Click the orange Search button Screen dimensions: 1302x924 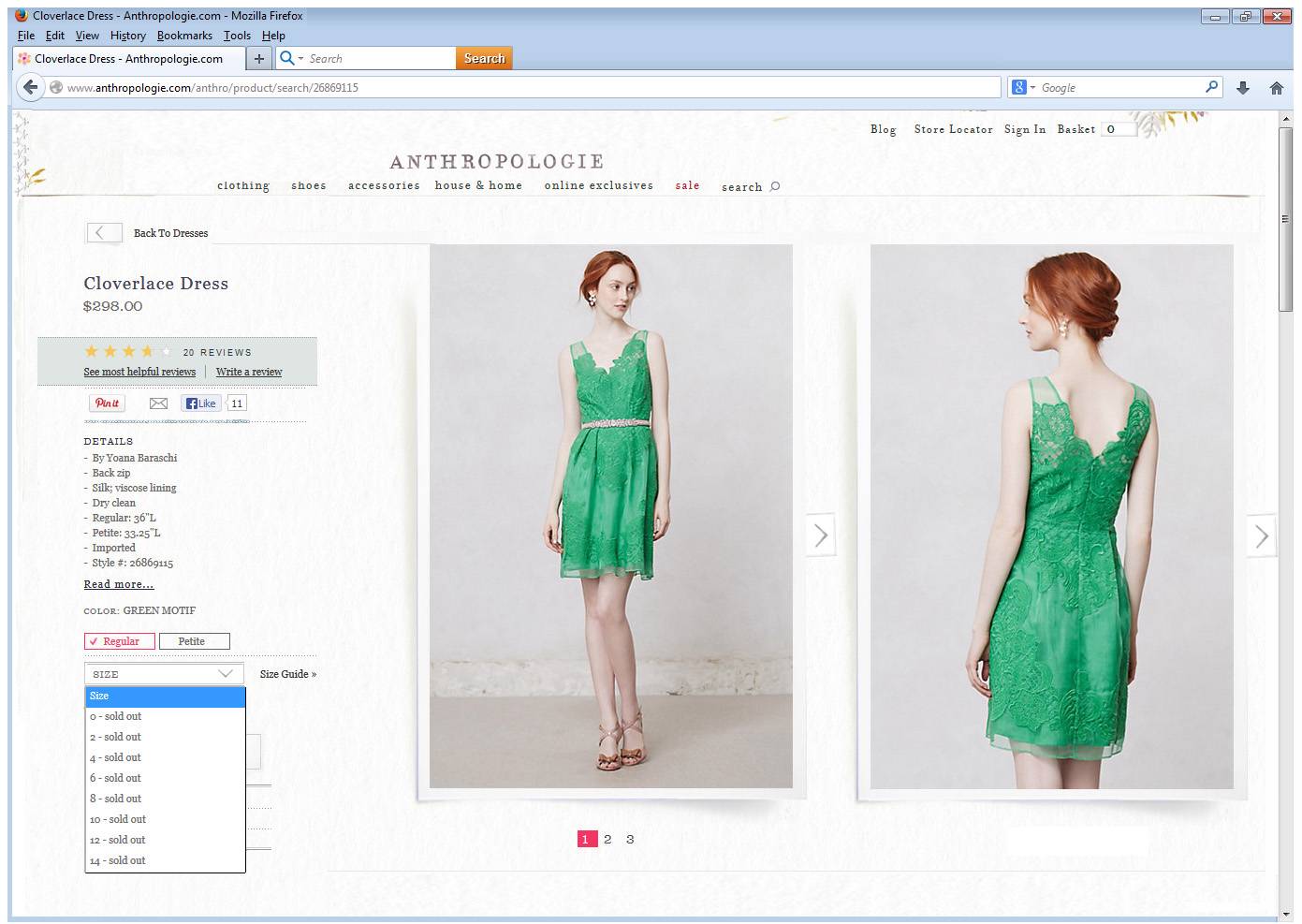coord(484,58)
